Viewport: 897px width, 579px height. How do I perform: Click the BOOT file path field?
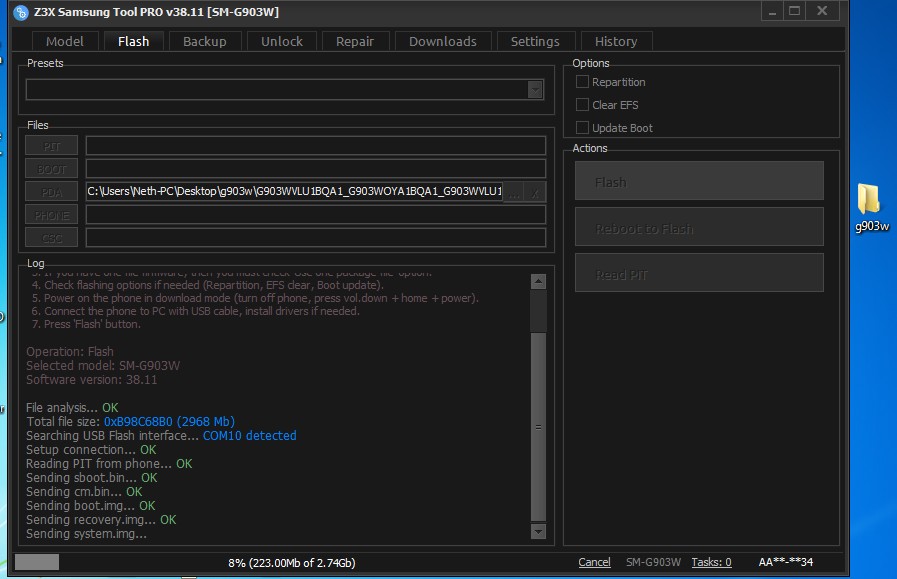click(x=316, y=169)
